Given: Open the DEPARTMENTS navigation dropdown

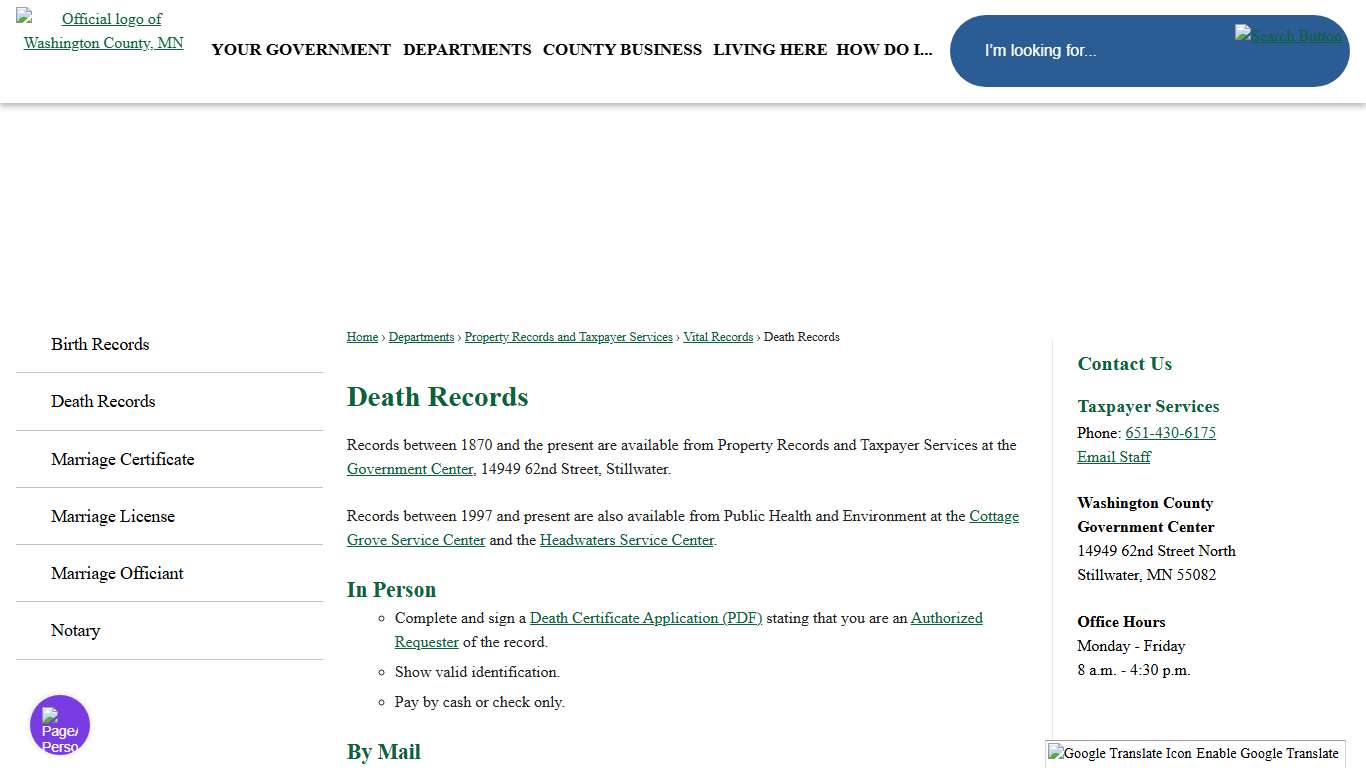Looking at the screenshot, I should 467,49.
